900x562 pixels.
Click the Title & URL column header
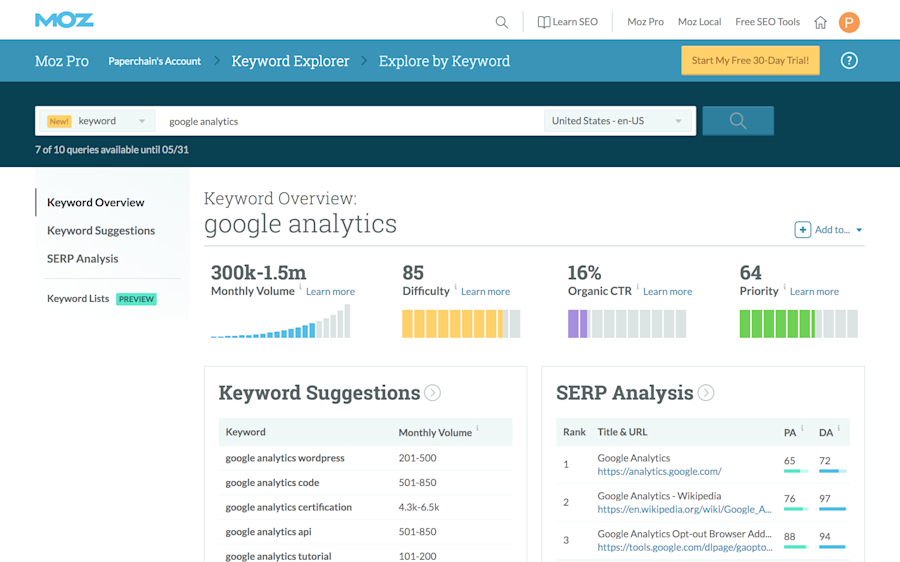pos(622,432)
